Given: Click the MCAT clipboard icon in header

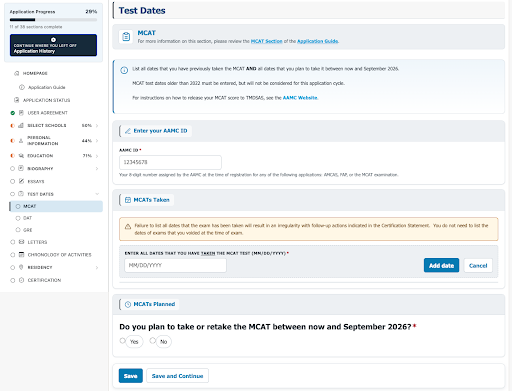Looking at the screenshot, I should click(126, 37).
